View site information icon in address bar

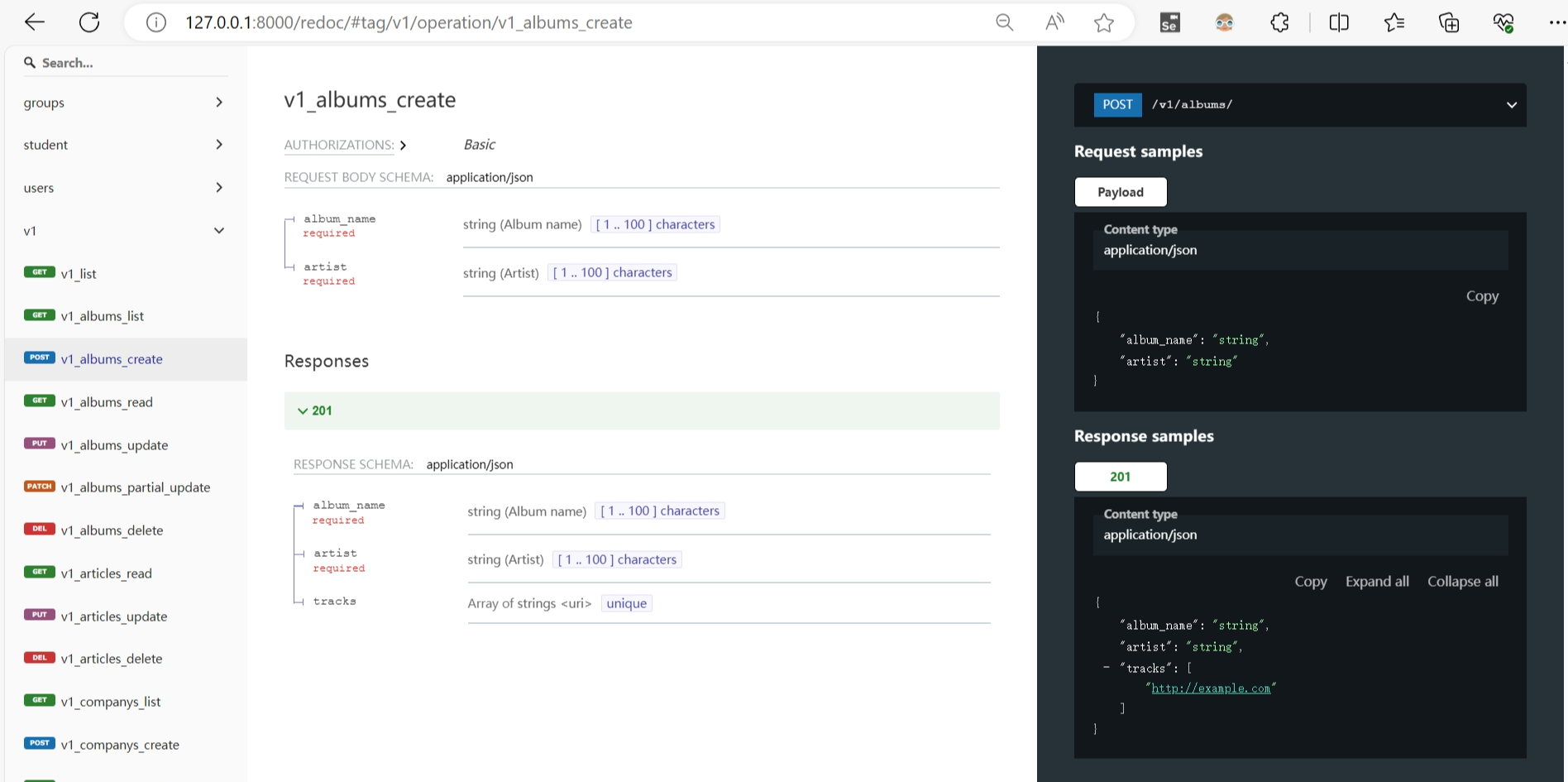(156, 22)
